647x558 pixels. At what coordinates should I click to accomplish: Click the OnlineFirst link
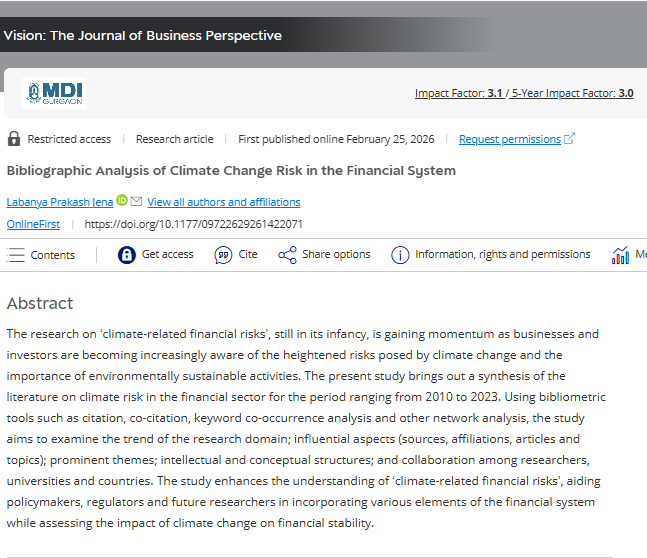34,224
